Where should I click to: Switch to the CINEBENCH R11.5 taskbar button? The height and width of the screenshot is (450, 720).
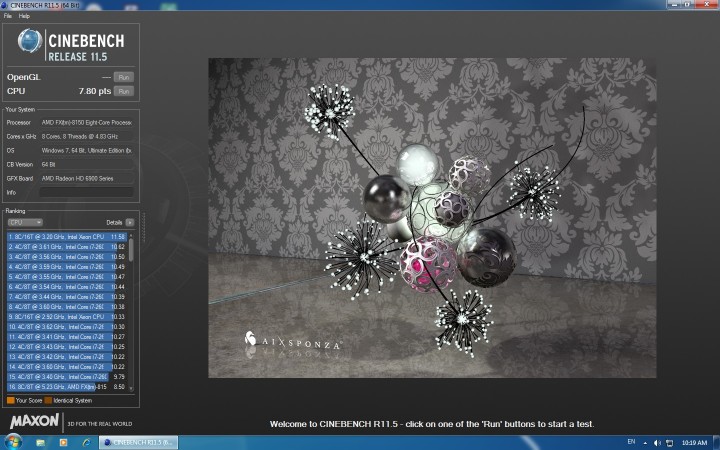click(x=138, y=443)
